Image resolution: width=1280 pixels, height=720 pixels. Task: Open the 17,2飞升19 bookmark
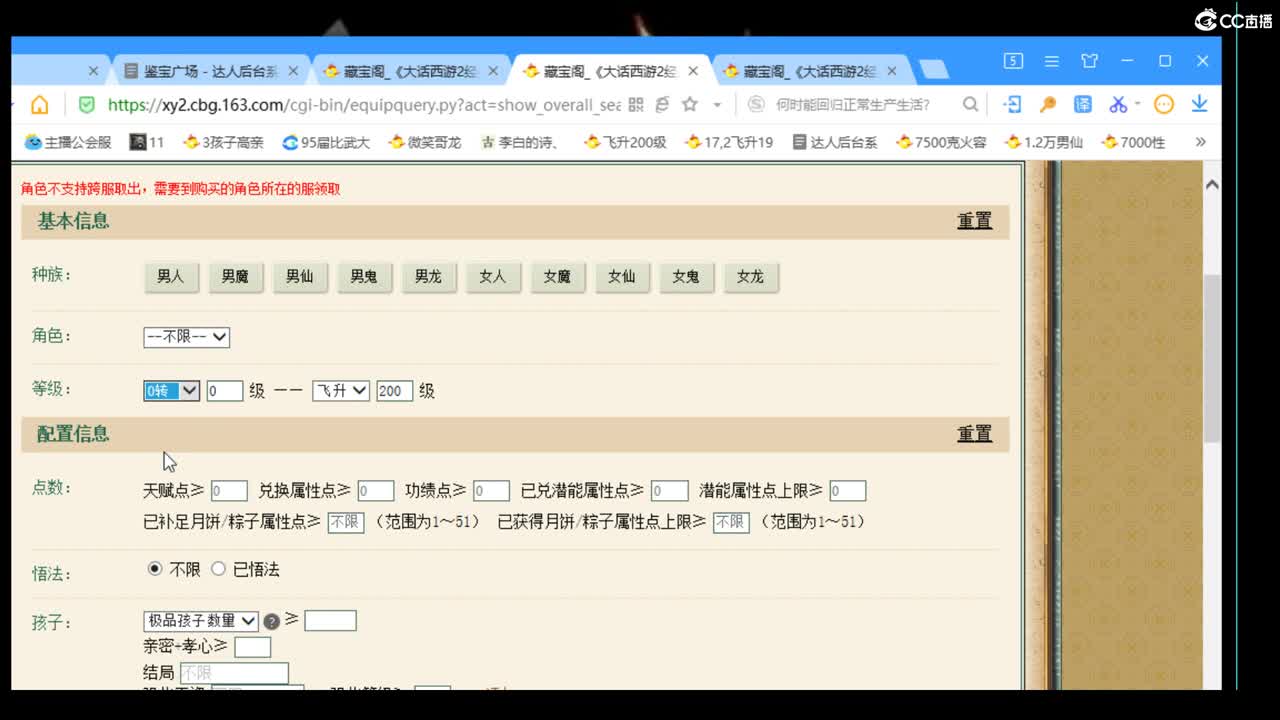pyautogui.click(x=729, y=142)
